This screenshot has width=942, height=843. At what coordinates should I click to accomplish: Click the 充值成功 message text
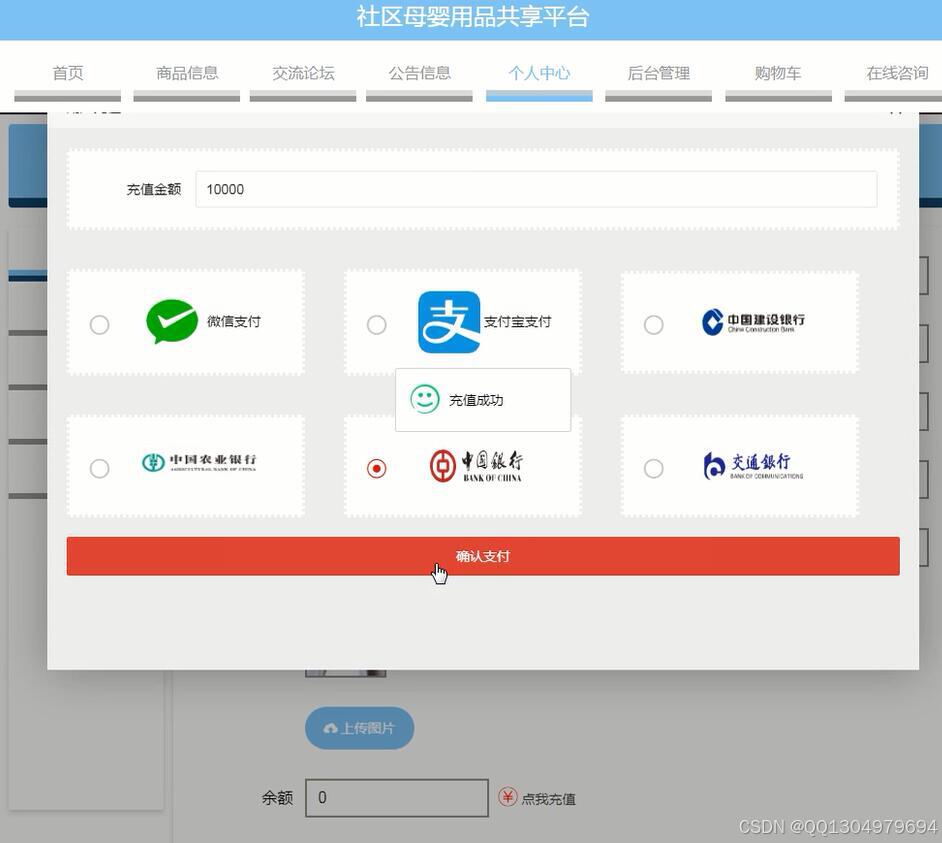tap(476, 400)
